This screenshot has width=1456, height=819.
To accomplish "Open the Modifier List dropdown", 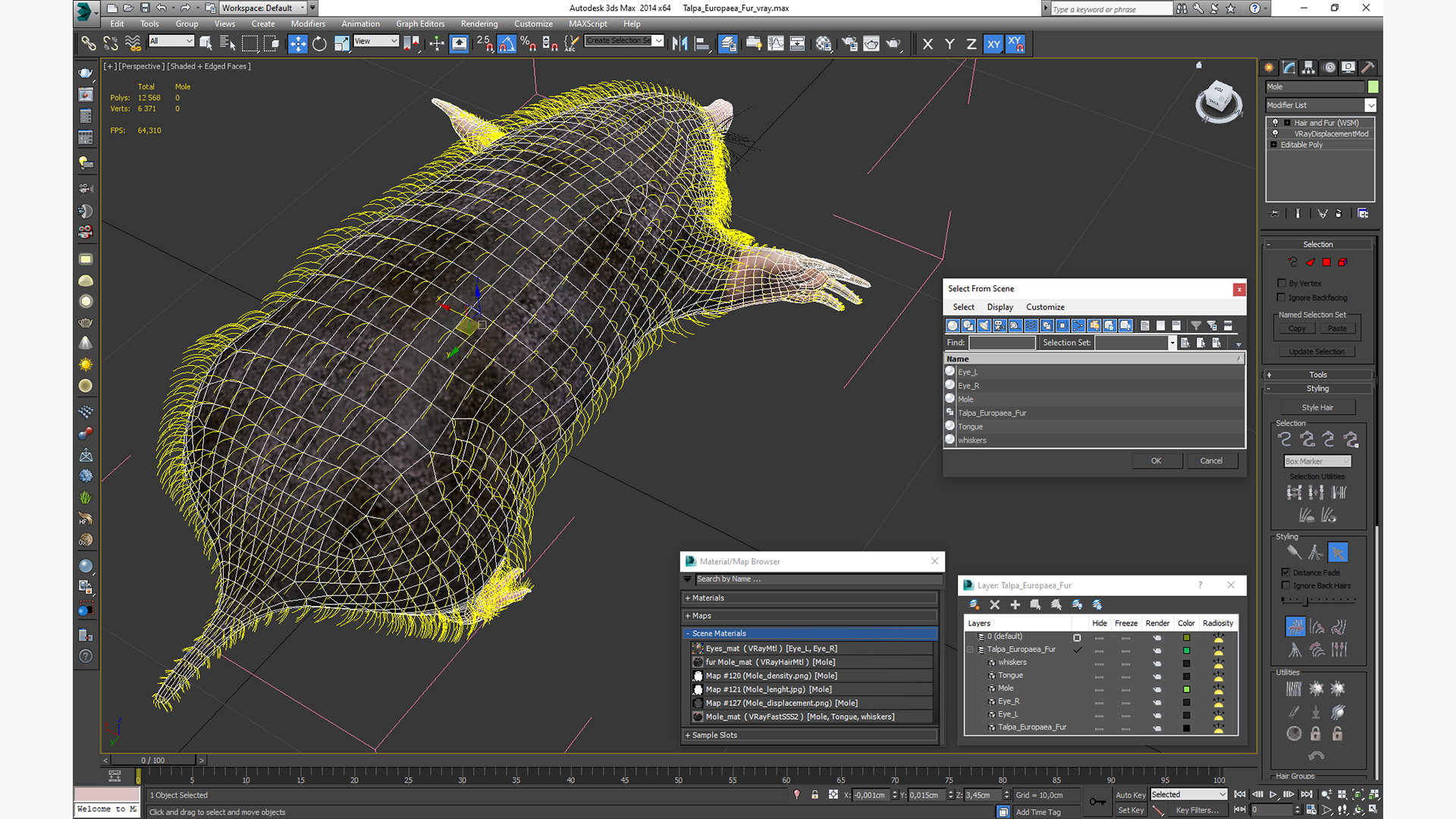I will coord(1320,105).
